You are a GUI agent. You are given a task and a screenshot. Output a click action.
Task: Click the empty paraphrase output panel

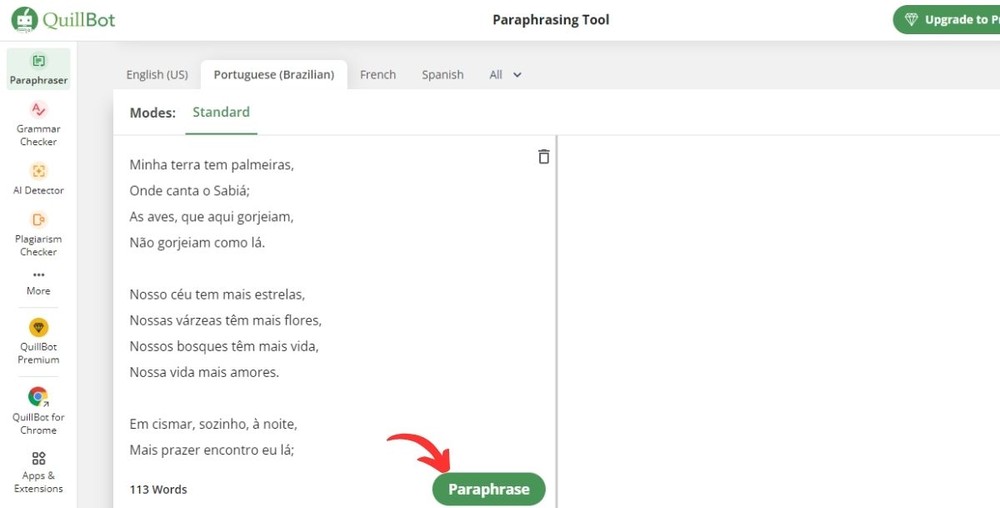(x=779, y=321)
